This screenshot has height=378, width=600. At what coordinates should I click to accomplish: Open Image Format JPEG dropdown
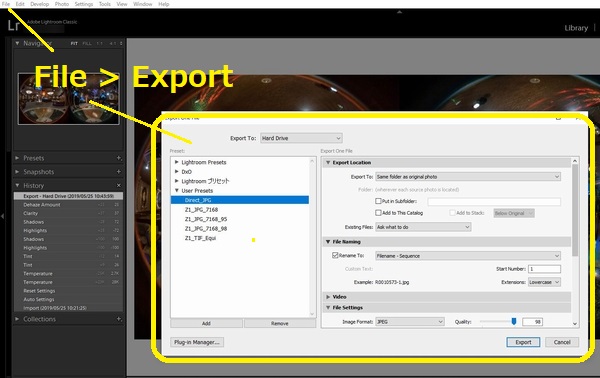point(410,322)
